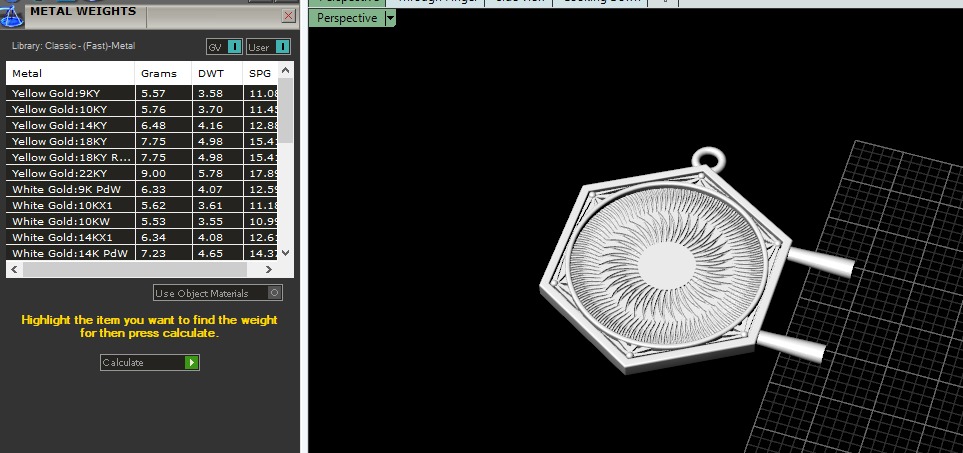The width and height of the screenshot is (963, 453).
Task: Select the White Gold:10KW row
Action: coord(142,221)
